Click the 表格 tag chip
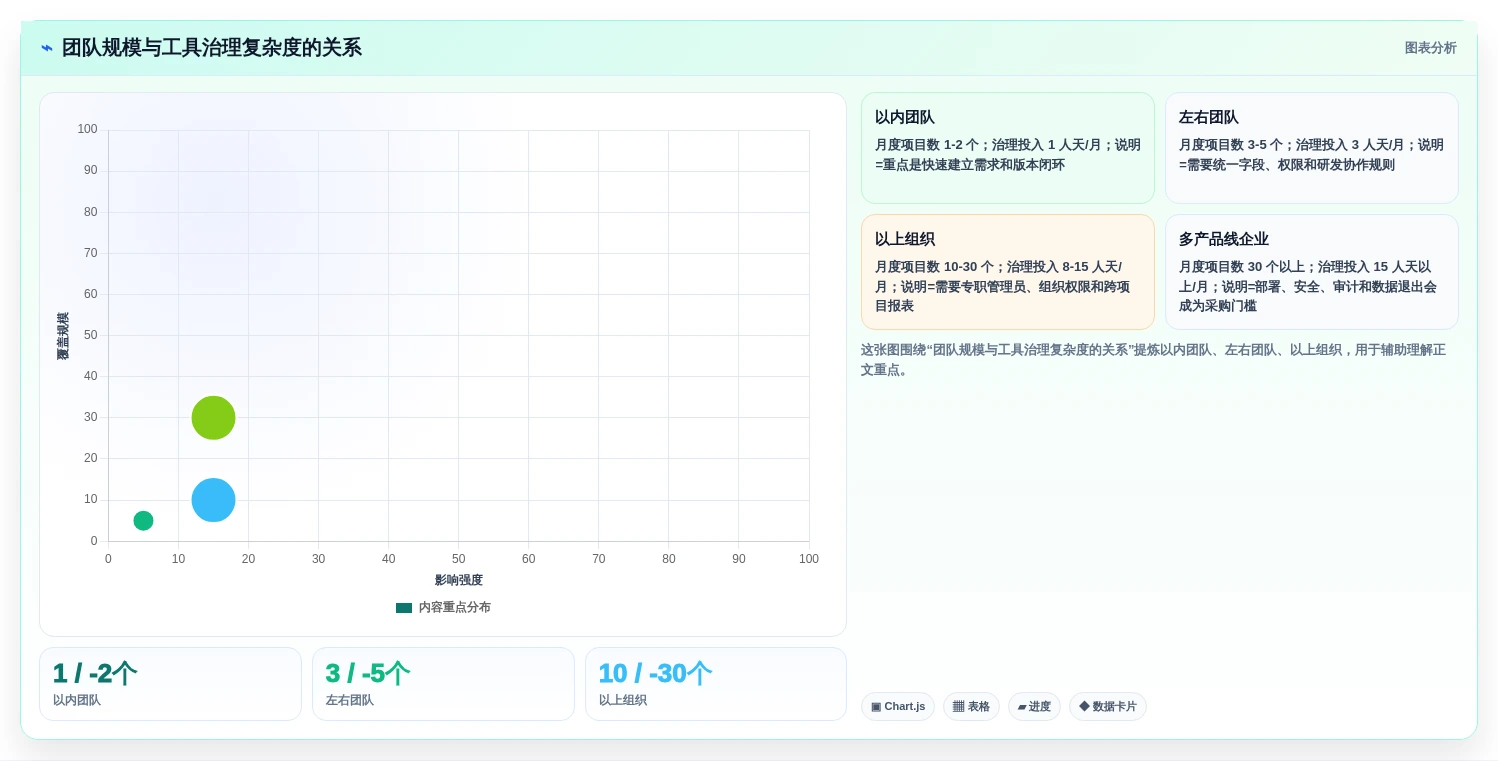Image resolution: width=1498 pixels, height=761 pixels. pyautogui.click(x=971, y=706)
